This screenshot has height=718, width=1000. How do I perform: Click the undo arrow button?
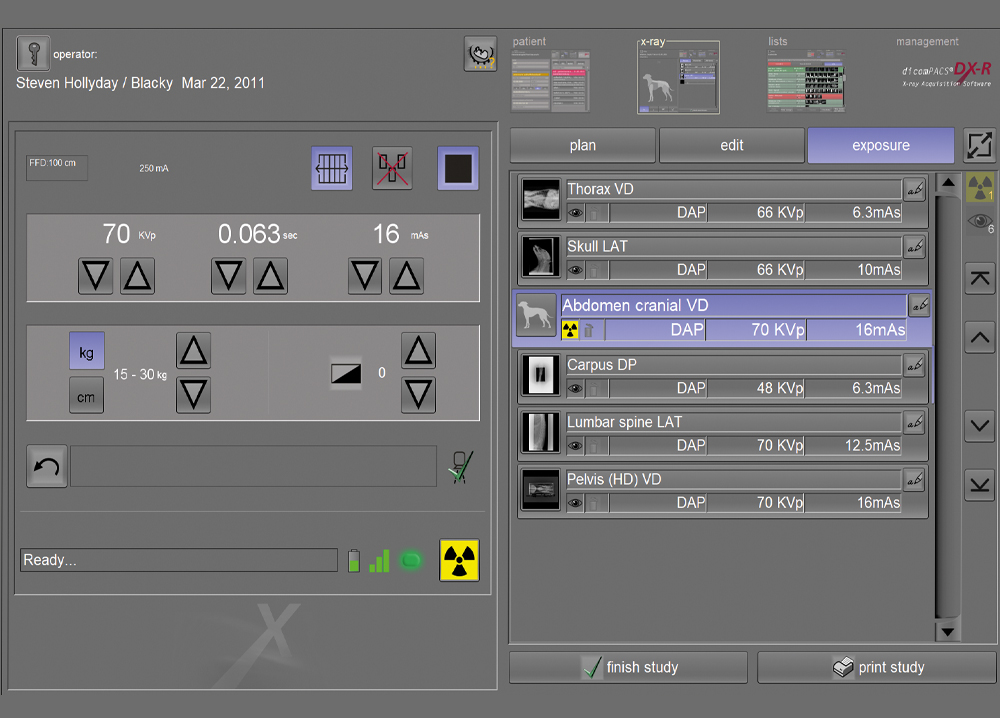click(47, 467)
